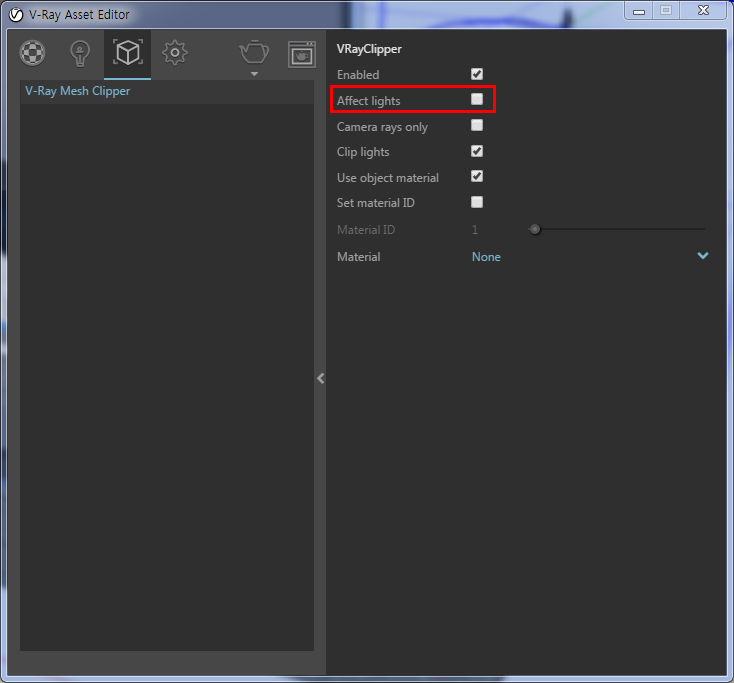Enable the Affect lights checkbox
Image resolution: width=734 pixels, height=683 pixels.
(x=477, y=99)
